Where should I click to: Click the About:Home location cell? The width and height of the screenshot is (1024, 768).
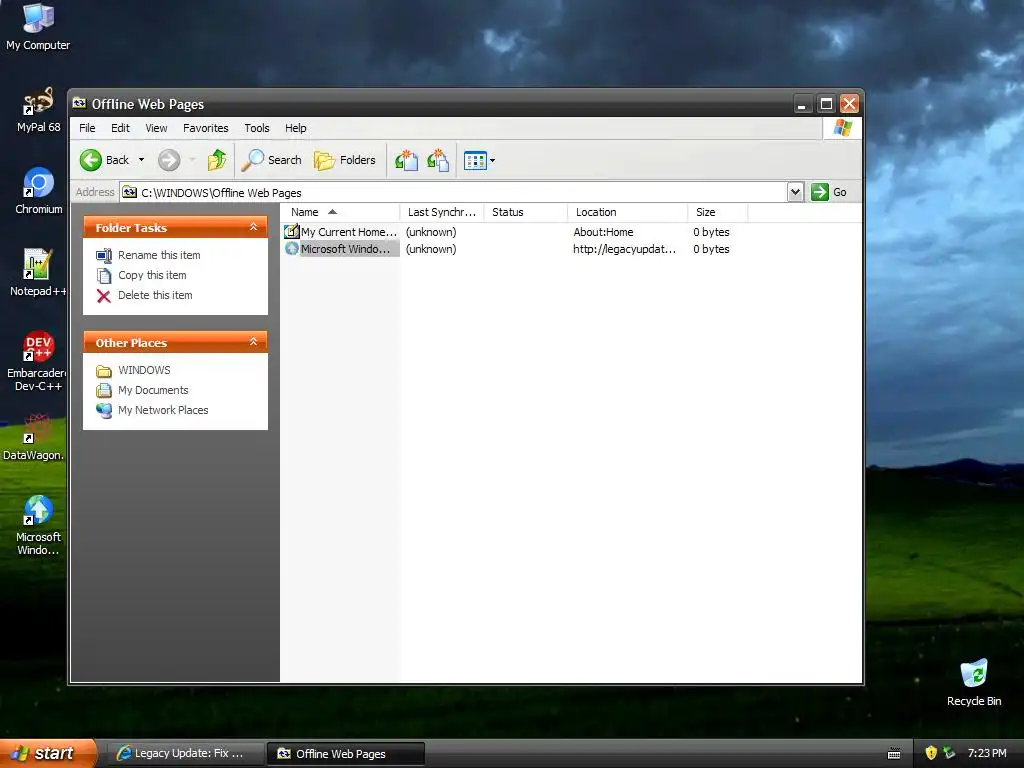click(603, 232)
